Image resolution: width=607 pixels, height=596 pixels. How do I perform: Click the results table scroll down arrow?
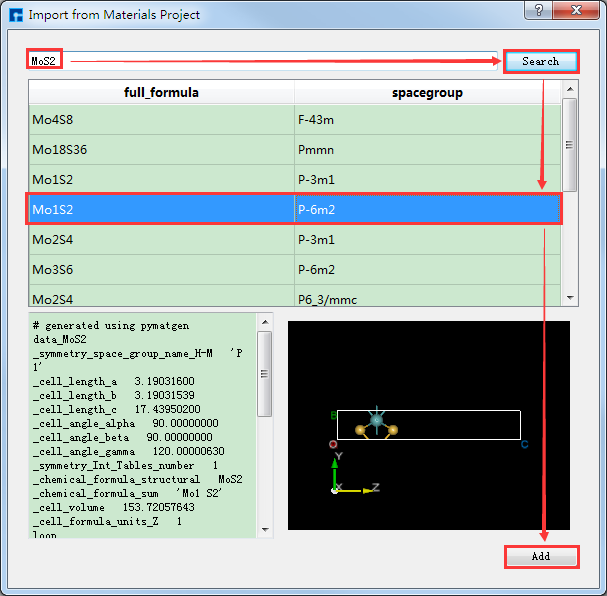pos(570,298)
